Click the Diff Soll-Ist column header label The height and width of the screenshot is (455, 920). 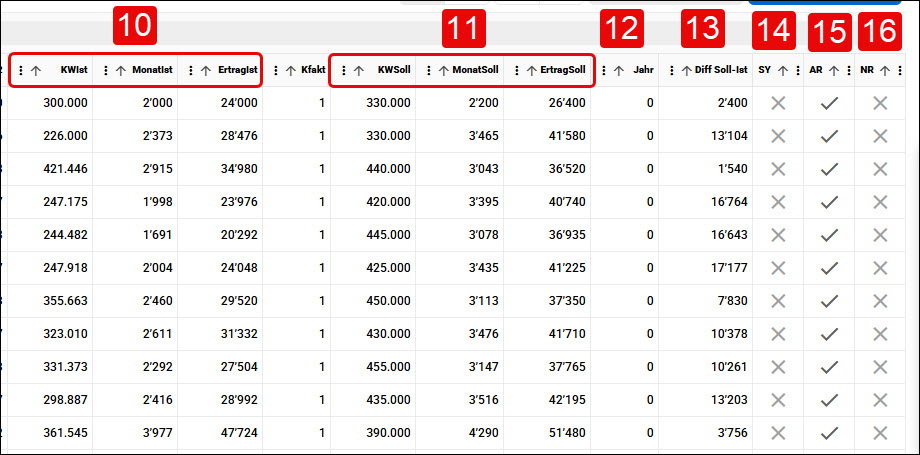(725, 70)
